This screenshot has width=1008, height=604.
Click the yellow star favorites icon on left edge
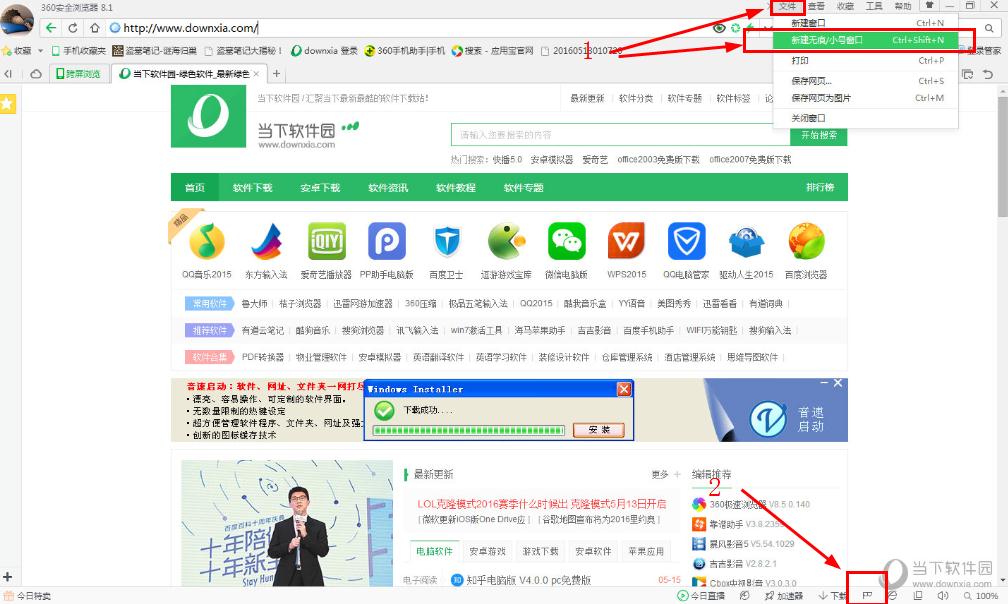click(8, 102)
